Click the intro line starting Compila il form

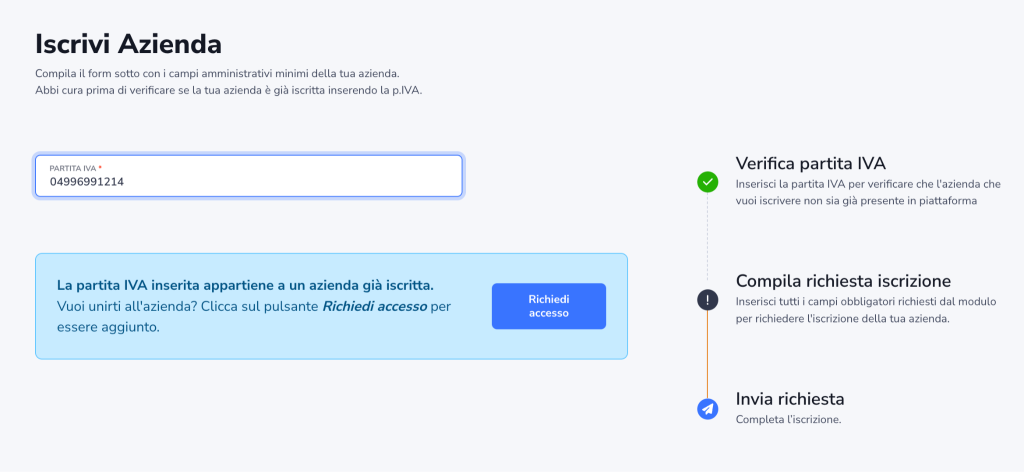(217, 74)
